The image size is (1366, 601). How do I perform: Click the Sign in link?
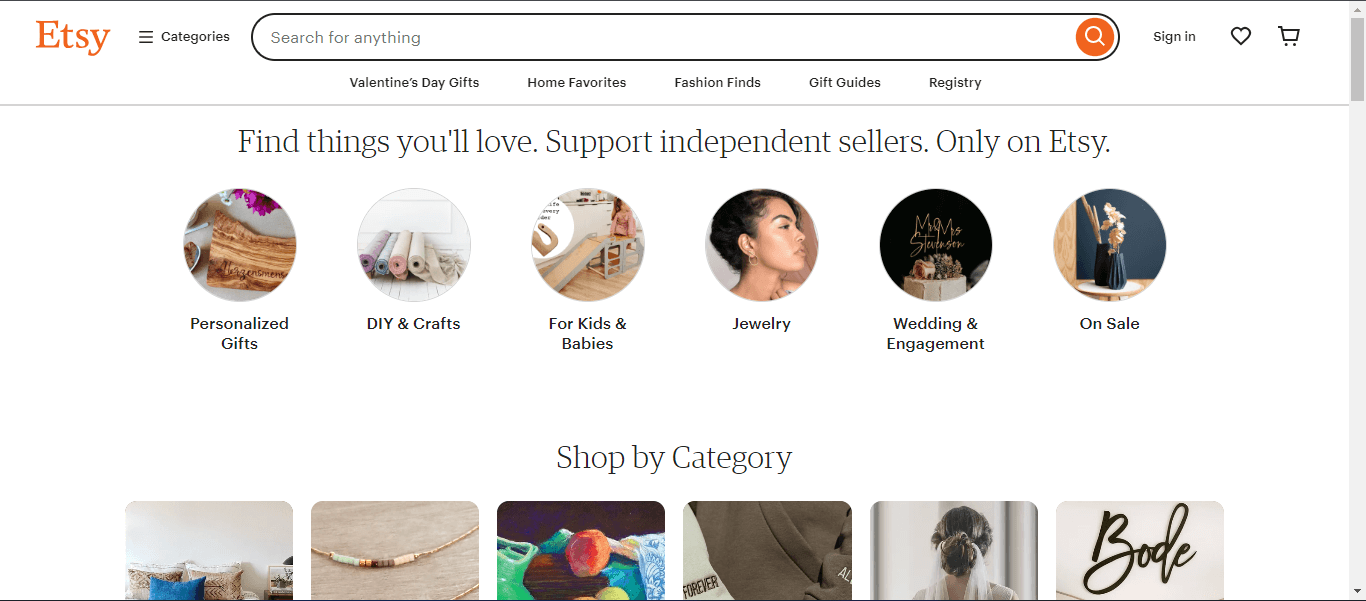coord(1174,36)
